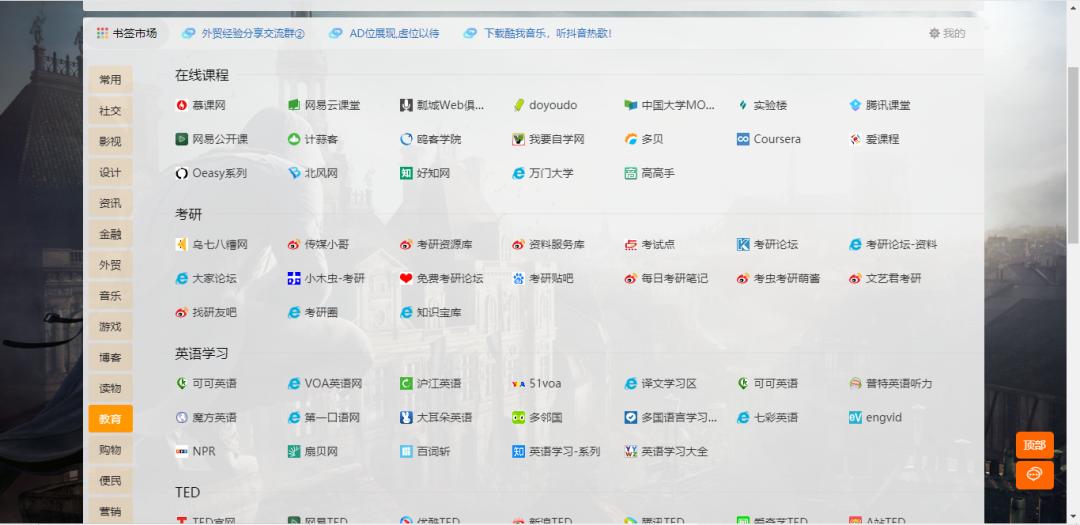This screenshot has height=525, width=1080.
Task: Click the orange chat bubble button
Action: 1035,475
